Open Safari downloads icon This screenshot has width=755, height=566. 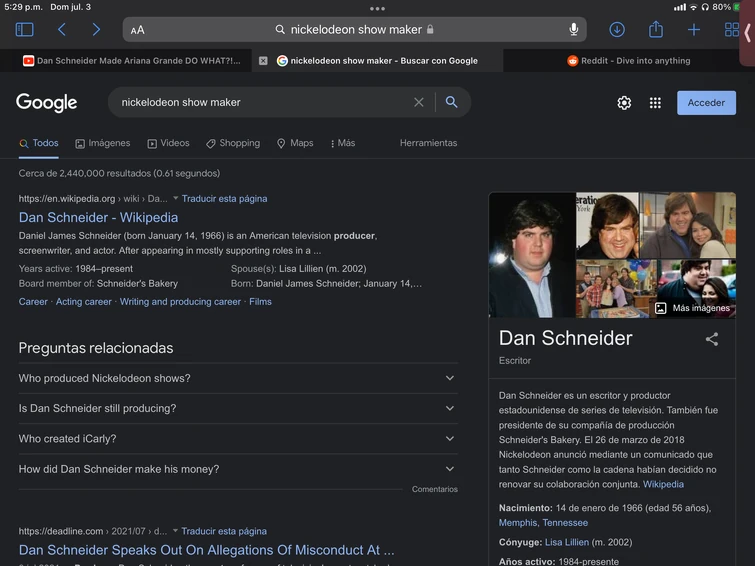(x=617, y=30)
